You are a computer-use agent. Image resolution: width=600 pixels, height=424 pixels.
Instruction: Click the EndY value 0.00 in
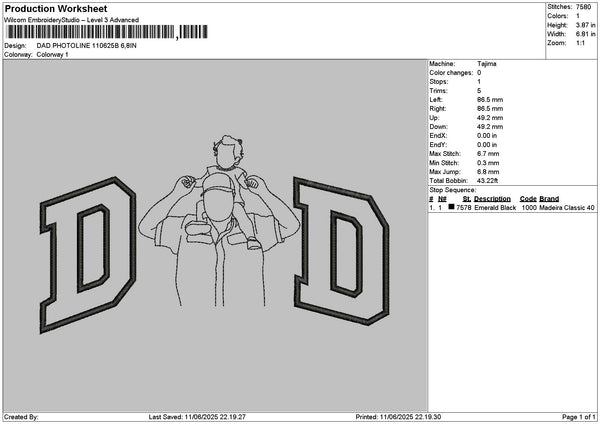(x=487, y=145)
